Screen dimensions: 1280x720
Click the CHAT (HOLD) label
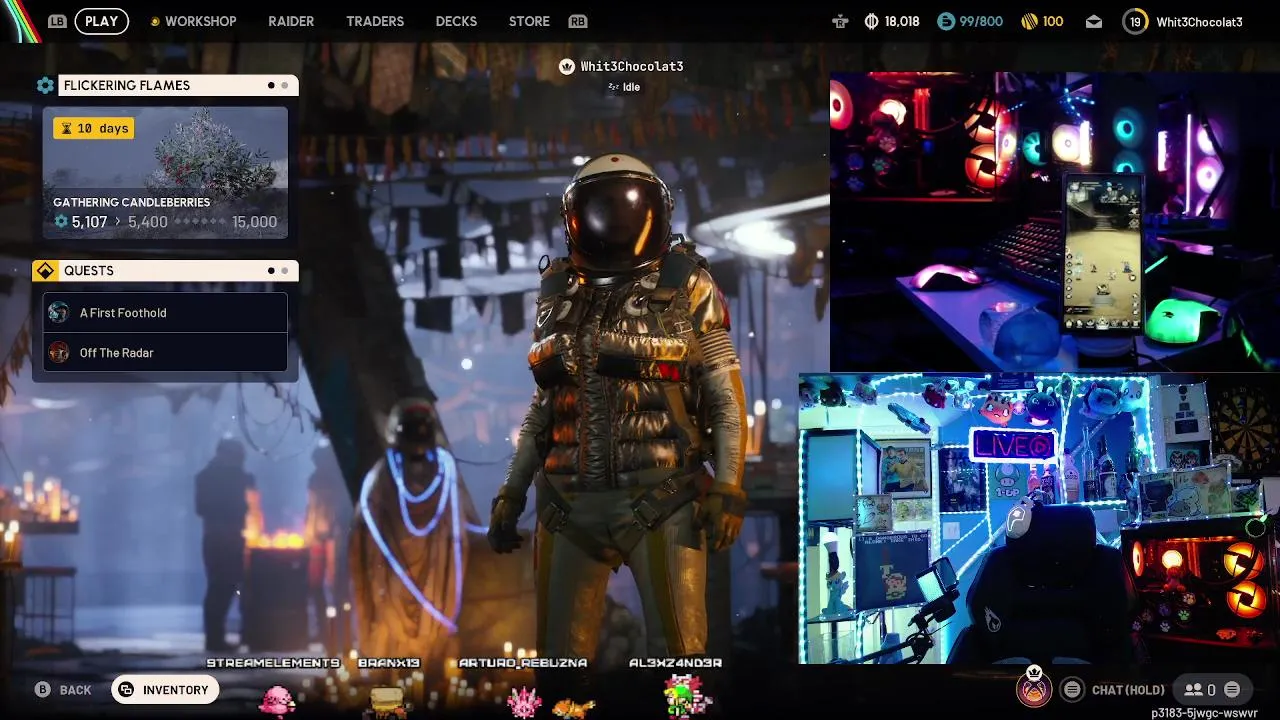pyautogui.click(x=1128, y=690)
